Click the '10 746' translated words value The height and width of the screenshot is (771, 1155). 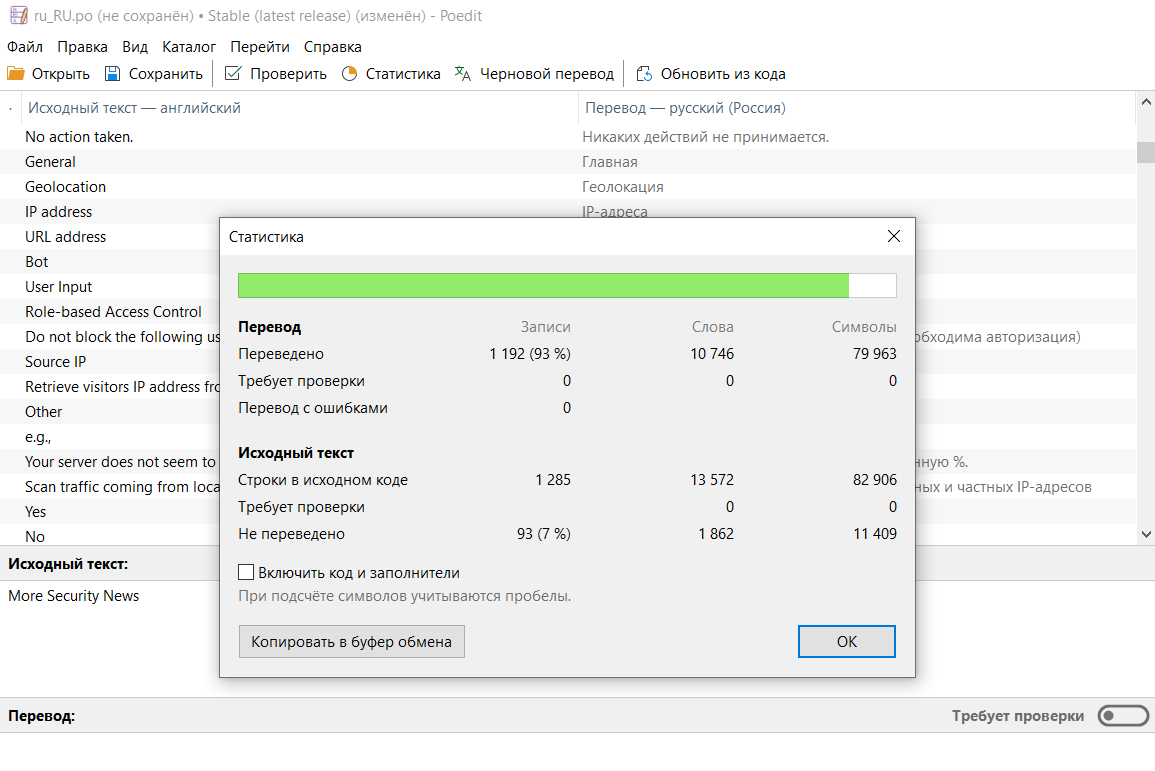pyautogui.click(x=712, y=353)
